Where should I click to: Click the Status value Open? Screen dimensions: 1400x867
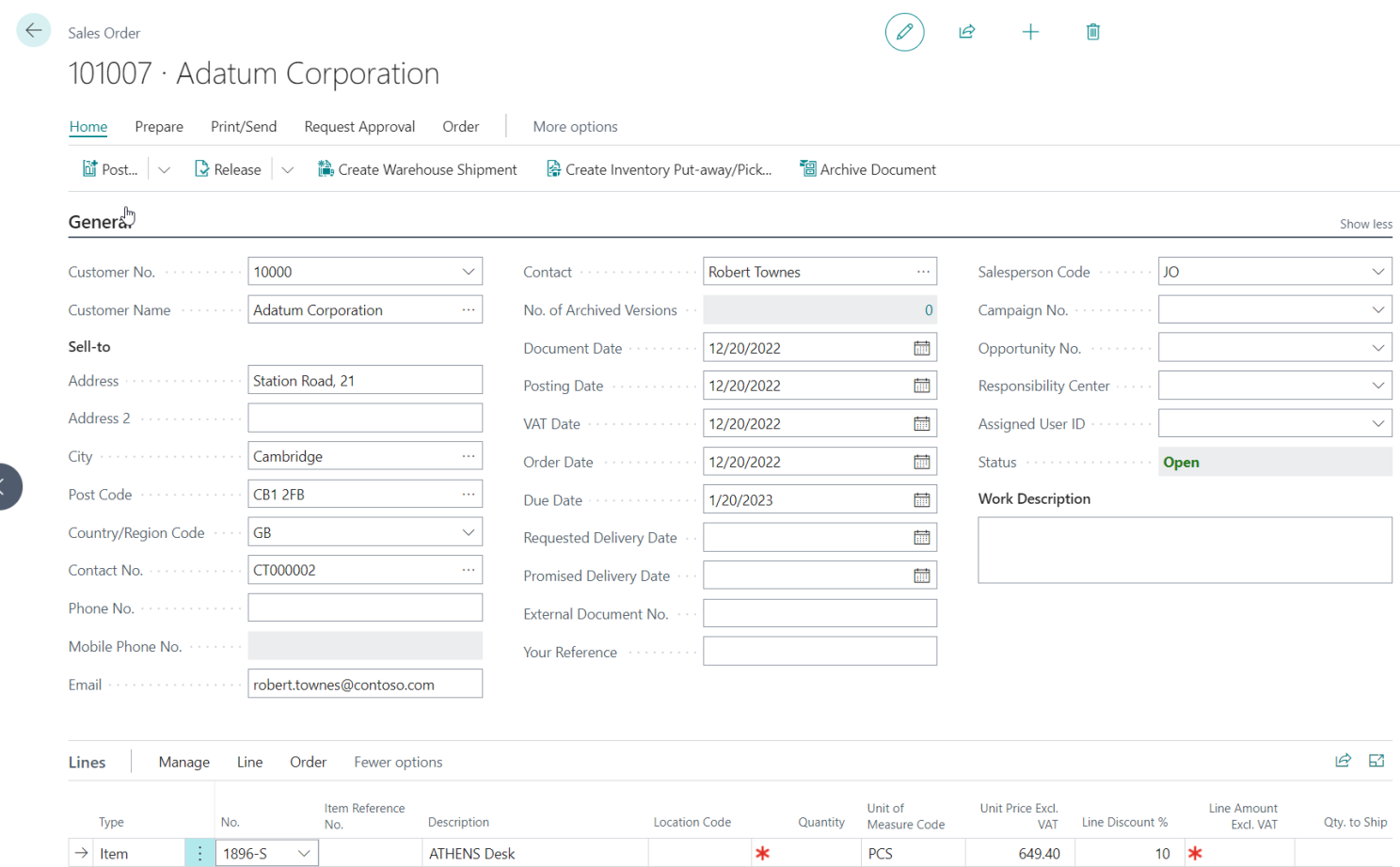[x=1181, y=462]
